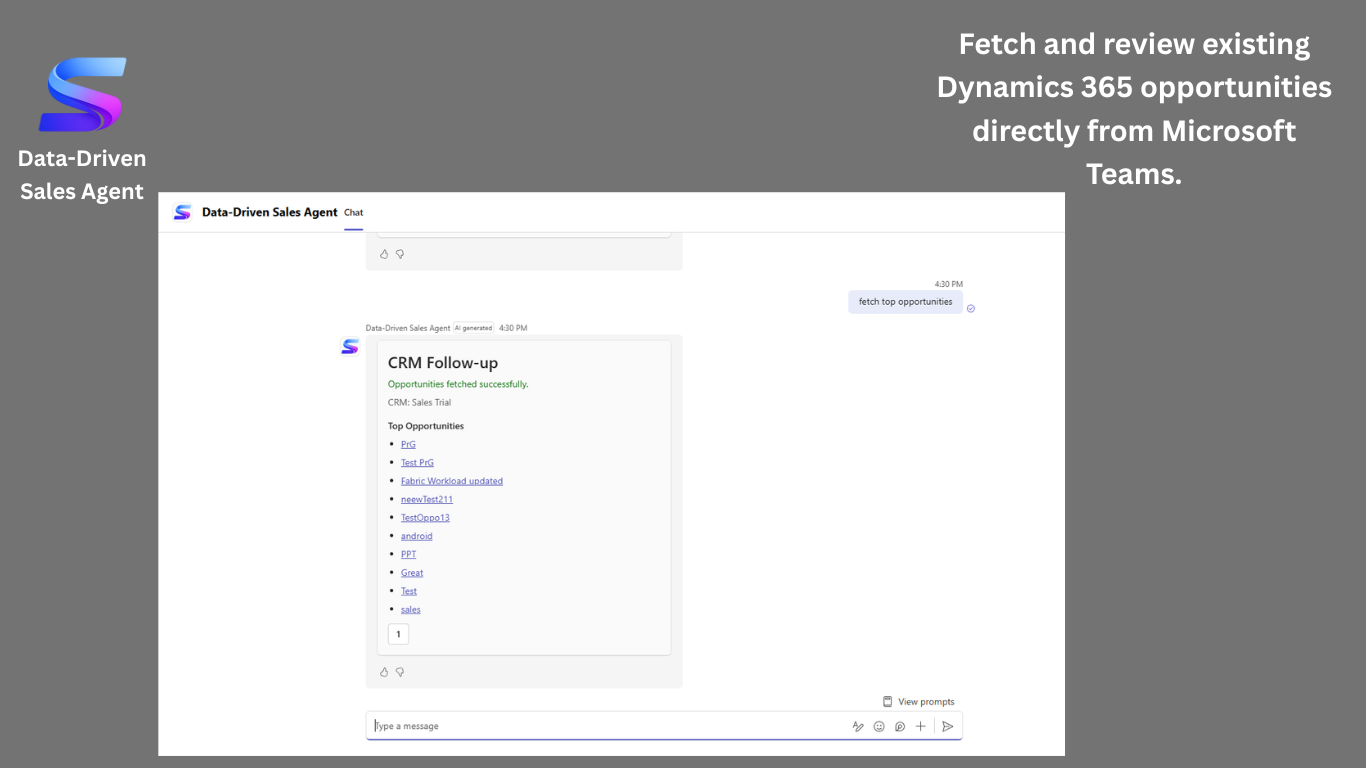Open the Fabric Workload updated link

pos(452,481)
